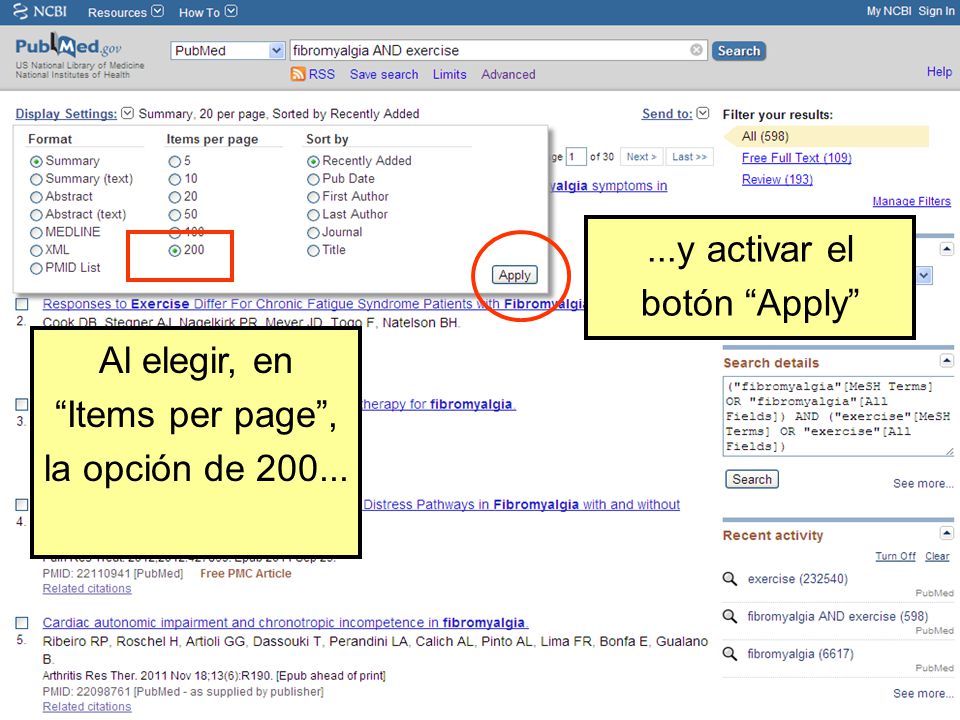Collapse the Recent activity panel
This screenshot has width=960, height=720.
pyautogui.click(x=947, y=533)
